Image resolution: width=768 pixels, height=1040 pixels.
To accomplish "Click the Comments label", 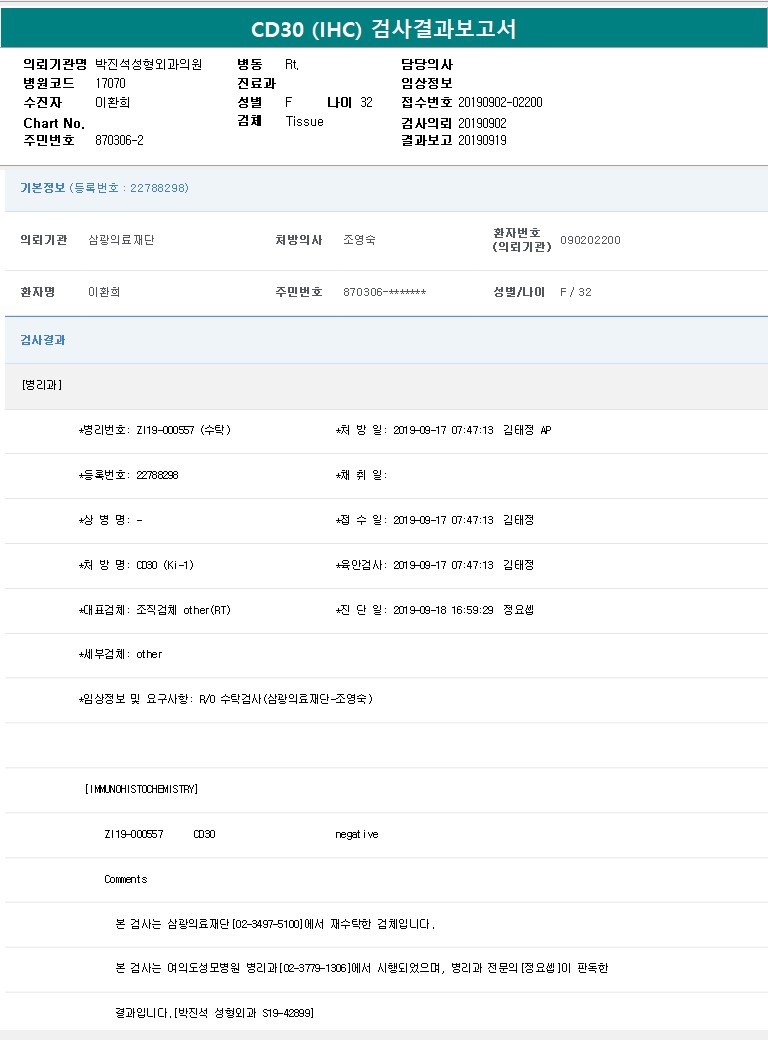I will (x=125, y=879).
